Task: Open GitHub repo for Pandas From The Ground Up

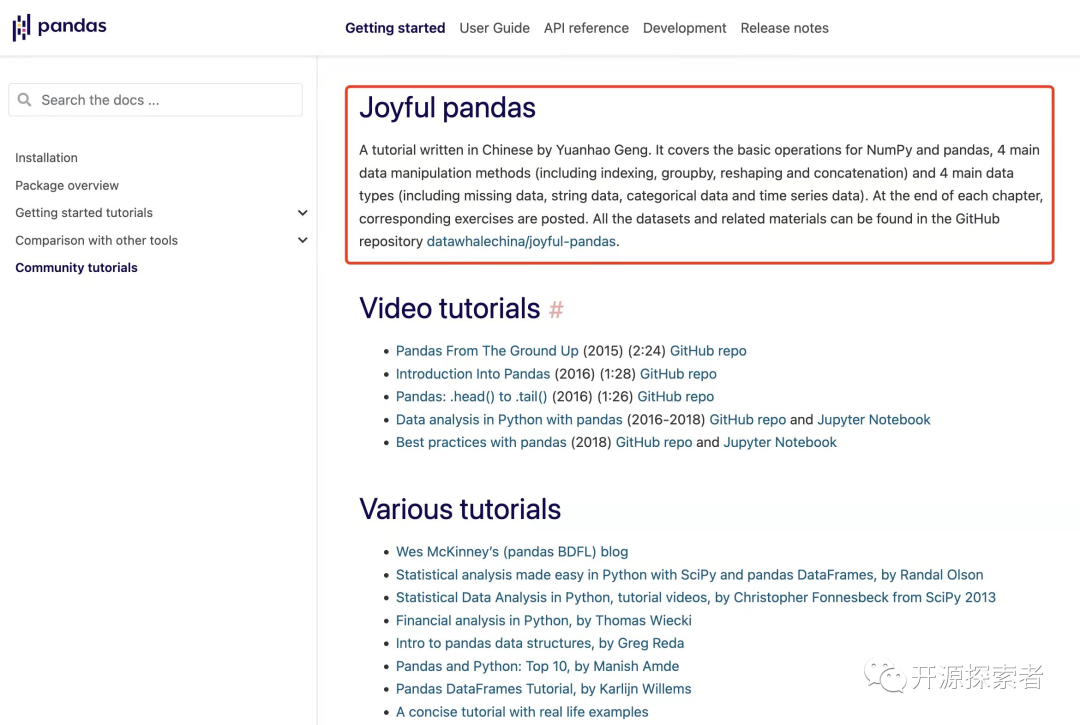Action: click(708, 351)
